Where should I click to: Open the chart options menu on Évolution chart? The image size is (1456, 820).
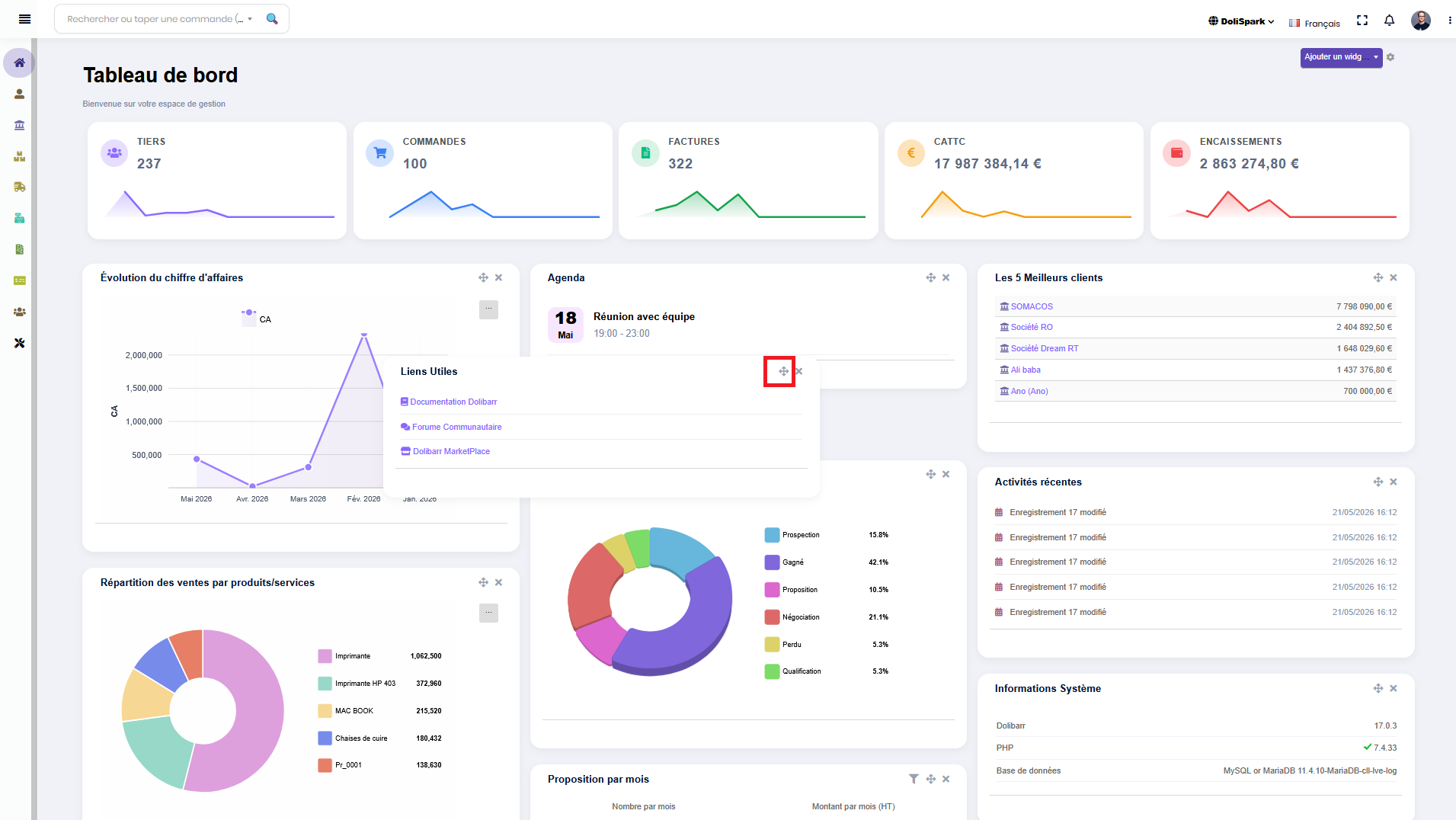[488, 309]
